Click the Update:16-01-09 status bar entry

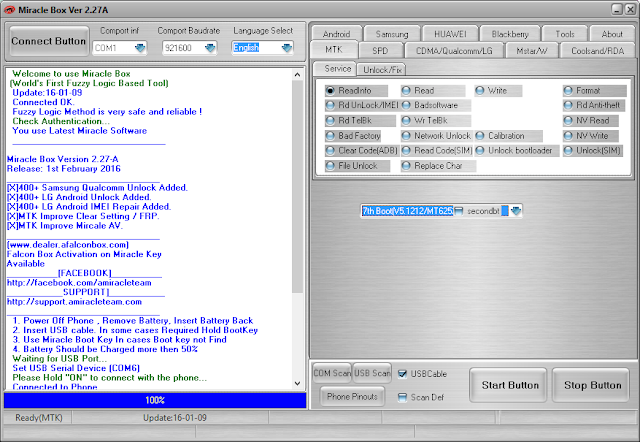click(x=175, y=418)
